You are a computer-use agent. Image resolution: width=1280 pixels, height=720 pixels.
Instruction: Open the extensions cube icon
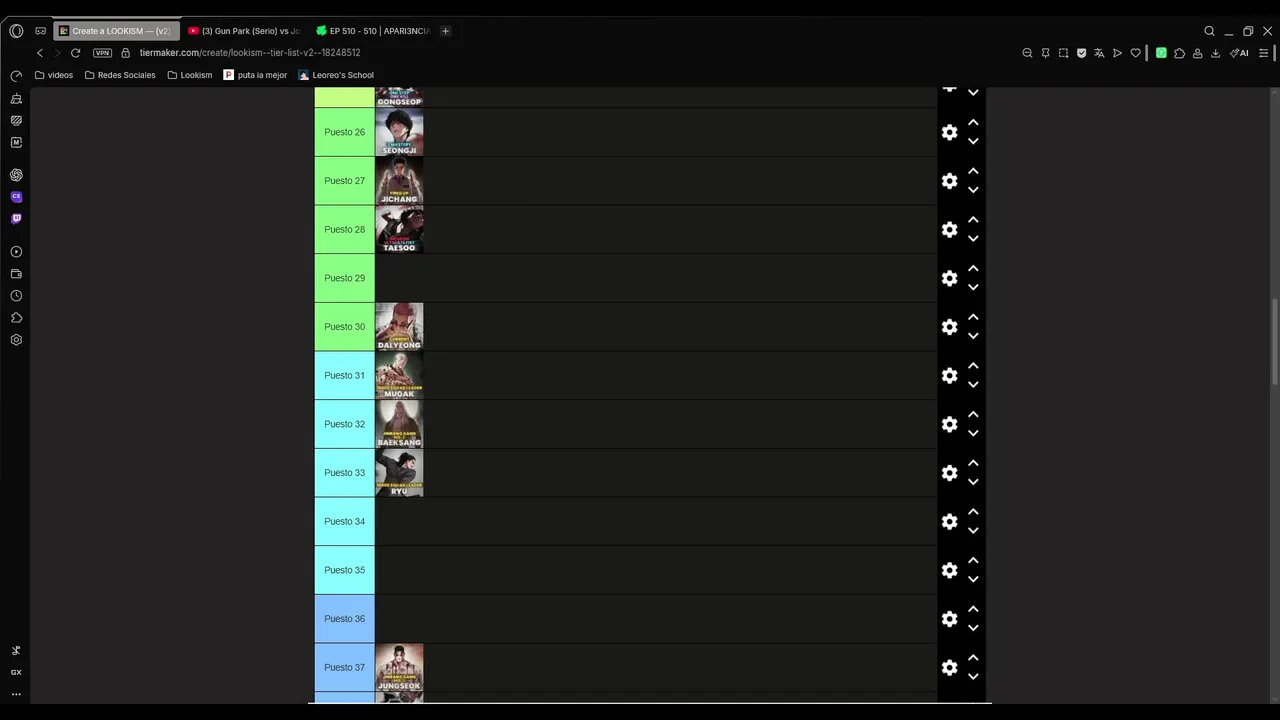1179,53
